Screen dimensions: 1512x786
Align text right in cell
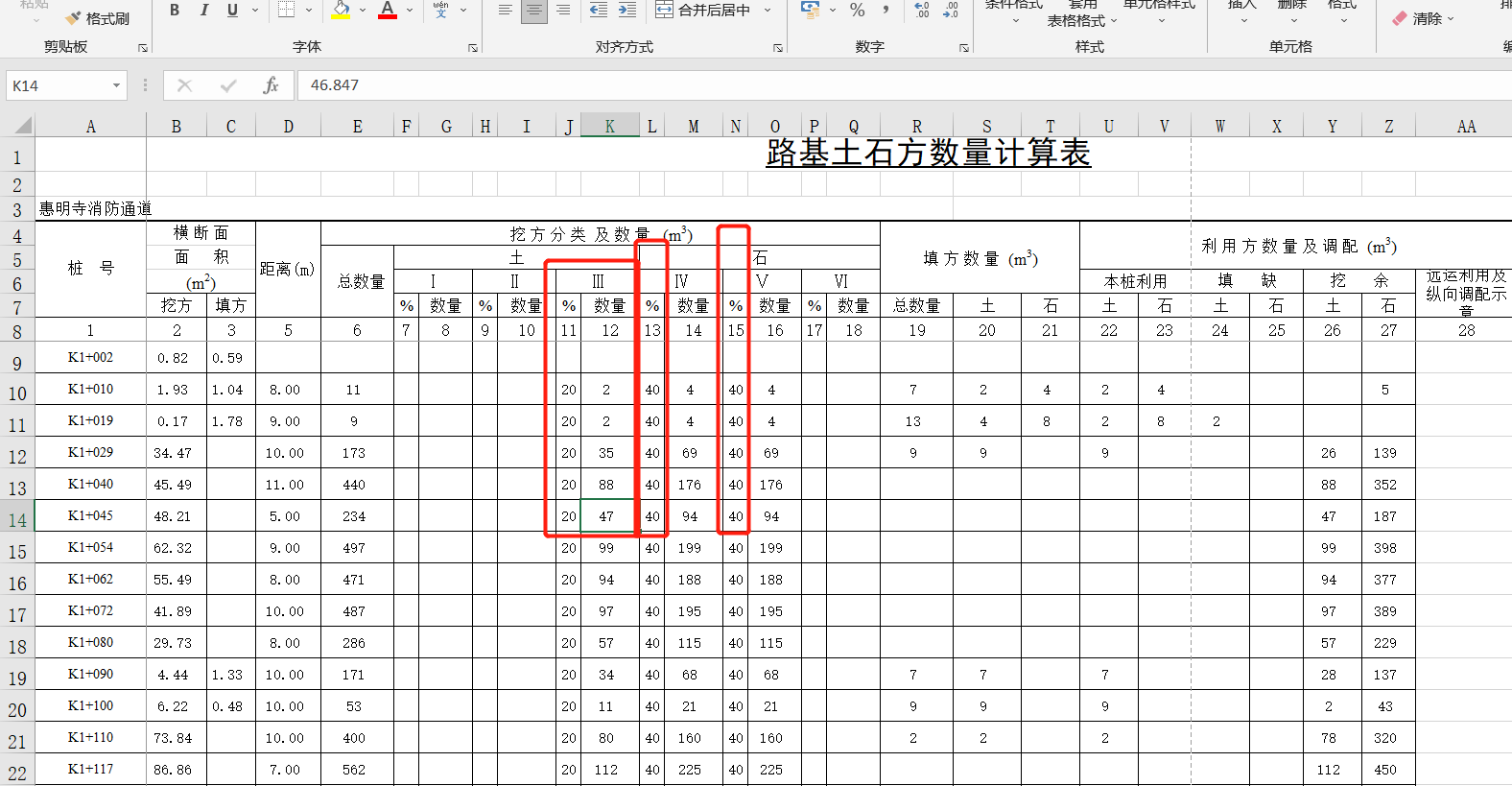[563, 10]
